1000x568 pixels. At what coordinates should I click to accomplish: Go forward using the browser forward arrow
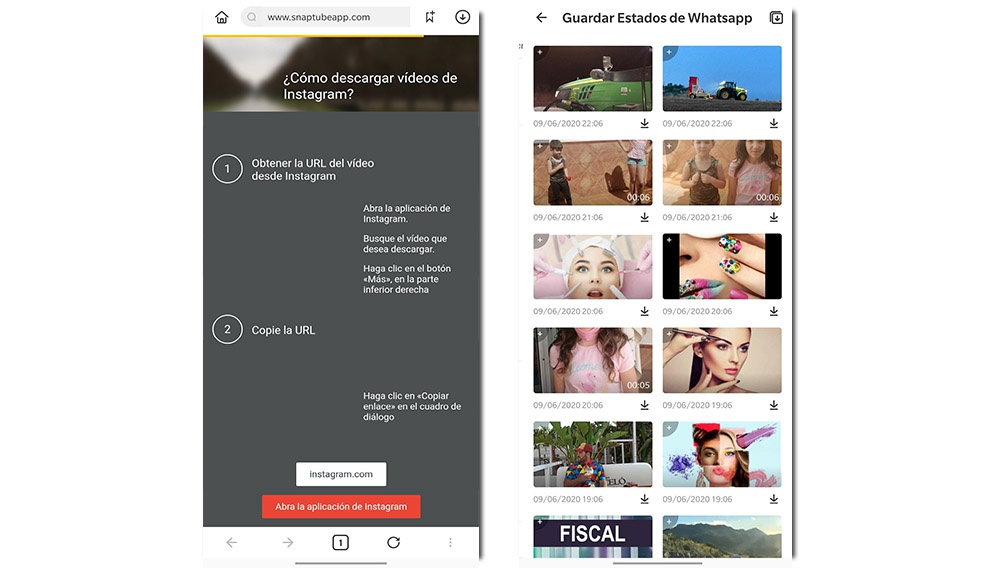click(288, 543)
